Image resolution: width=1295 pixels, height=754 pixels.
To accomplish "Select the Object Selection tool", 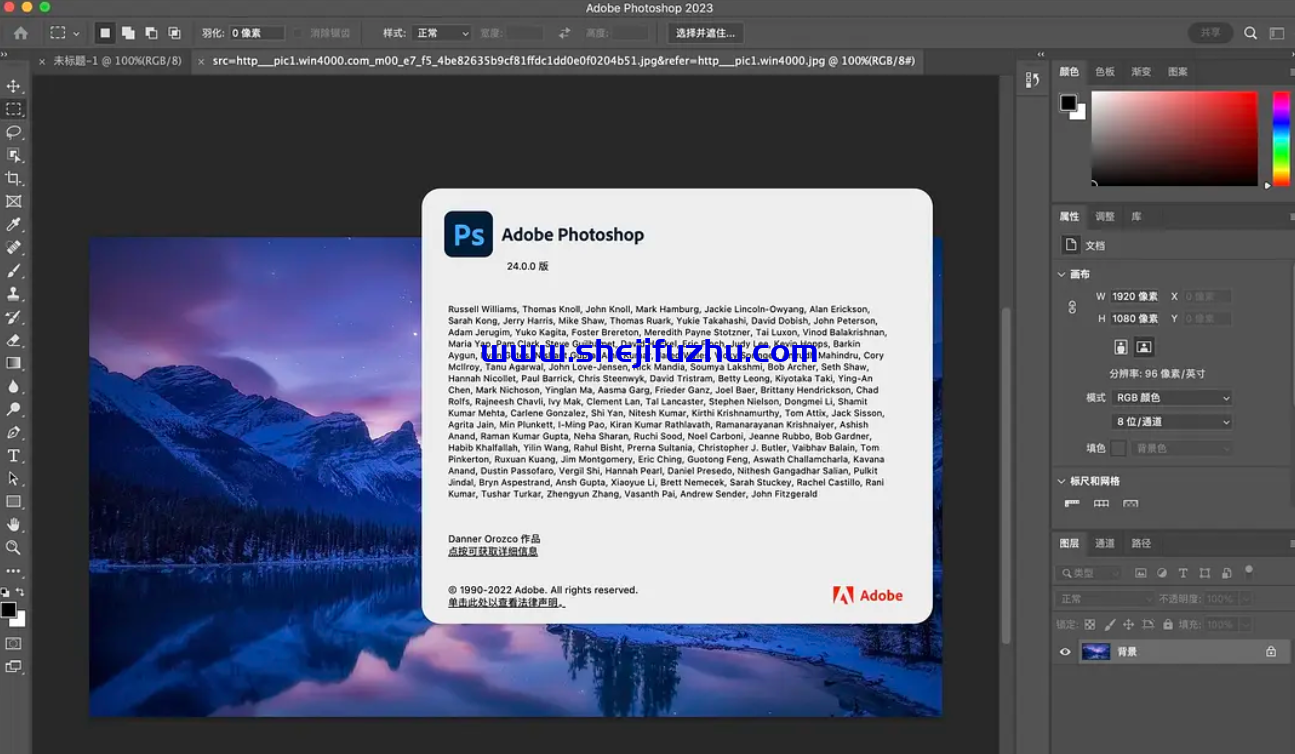I will [14, 155].
